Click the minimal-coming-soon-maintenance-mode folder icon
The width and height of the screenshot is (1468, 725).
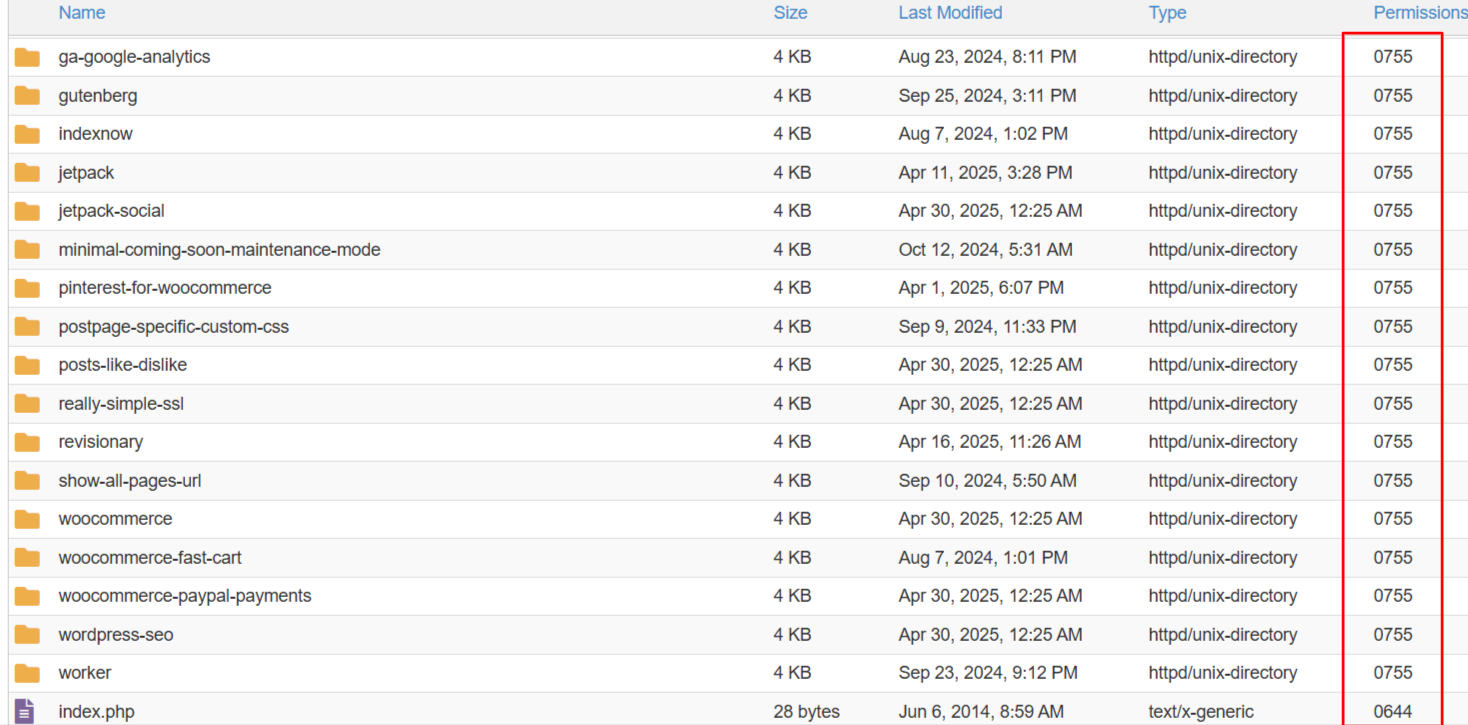coord(27,250)
